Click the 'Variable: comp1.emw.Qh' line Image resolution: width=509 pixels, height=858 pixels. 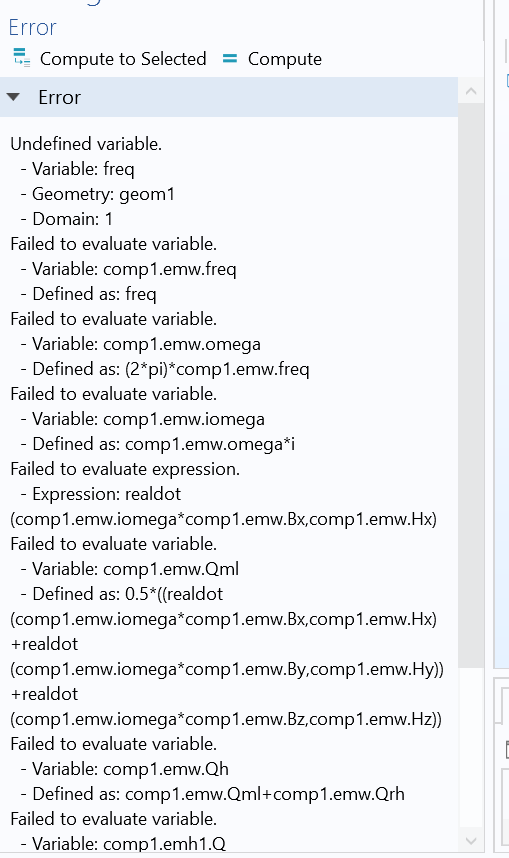[x=125, y=769]
